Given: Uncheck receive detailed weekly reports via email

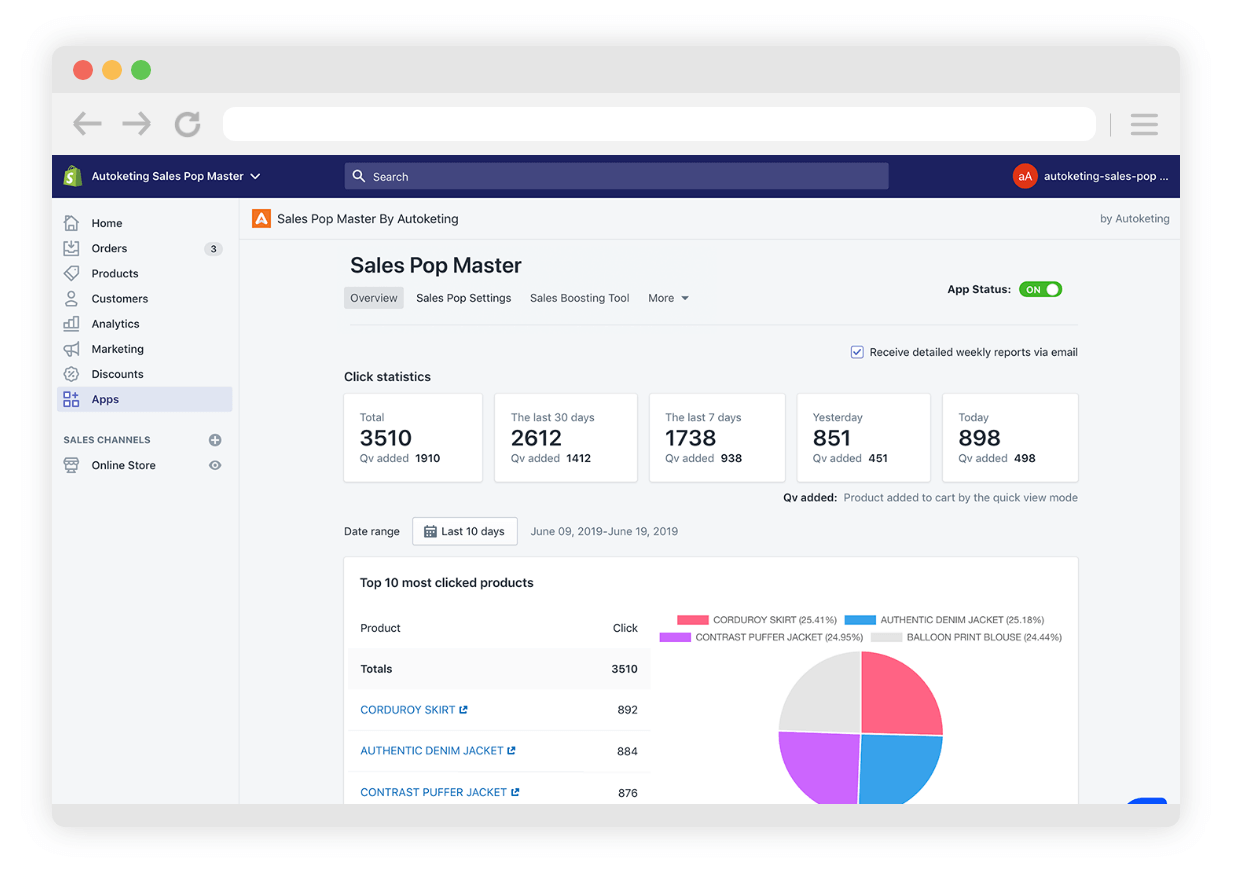Looking at the screenshot, I should 857,352.
